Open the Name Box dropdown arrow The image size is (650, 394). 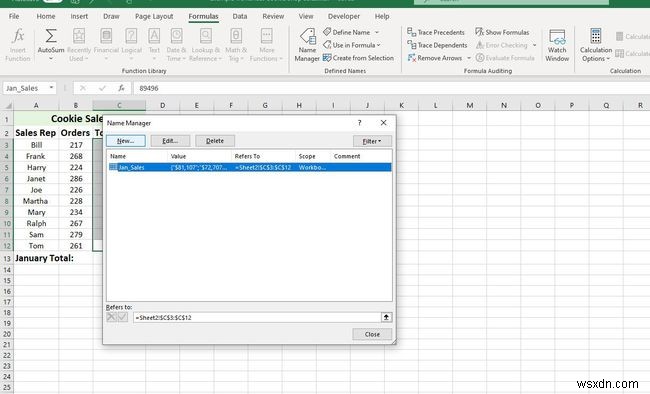[x=51, y=88]
